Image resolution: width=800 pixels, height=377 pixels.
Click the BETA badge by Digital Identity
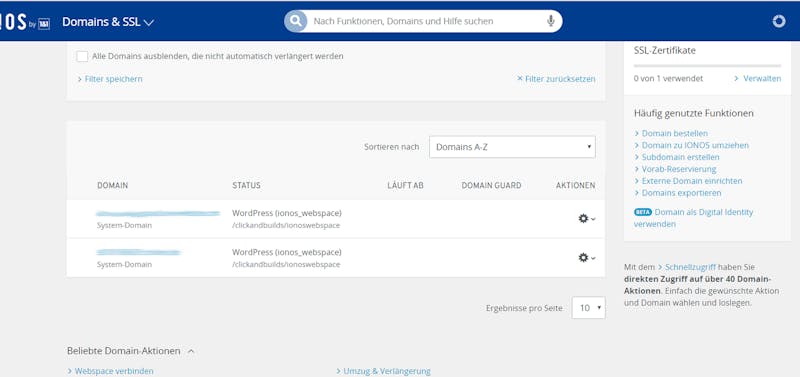(643, 212)
